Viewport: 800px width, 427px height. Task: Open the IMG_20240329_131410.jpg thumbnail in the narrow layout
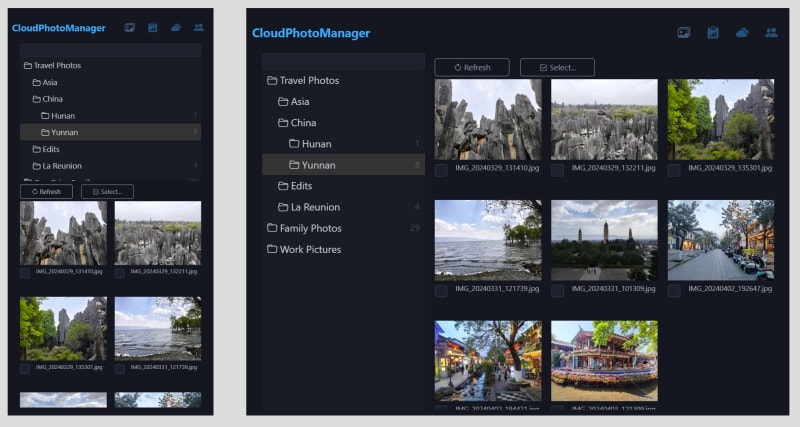coord(63,233)
